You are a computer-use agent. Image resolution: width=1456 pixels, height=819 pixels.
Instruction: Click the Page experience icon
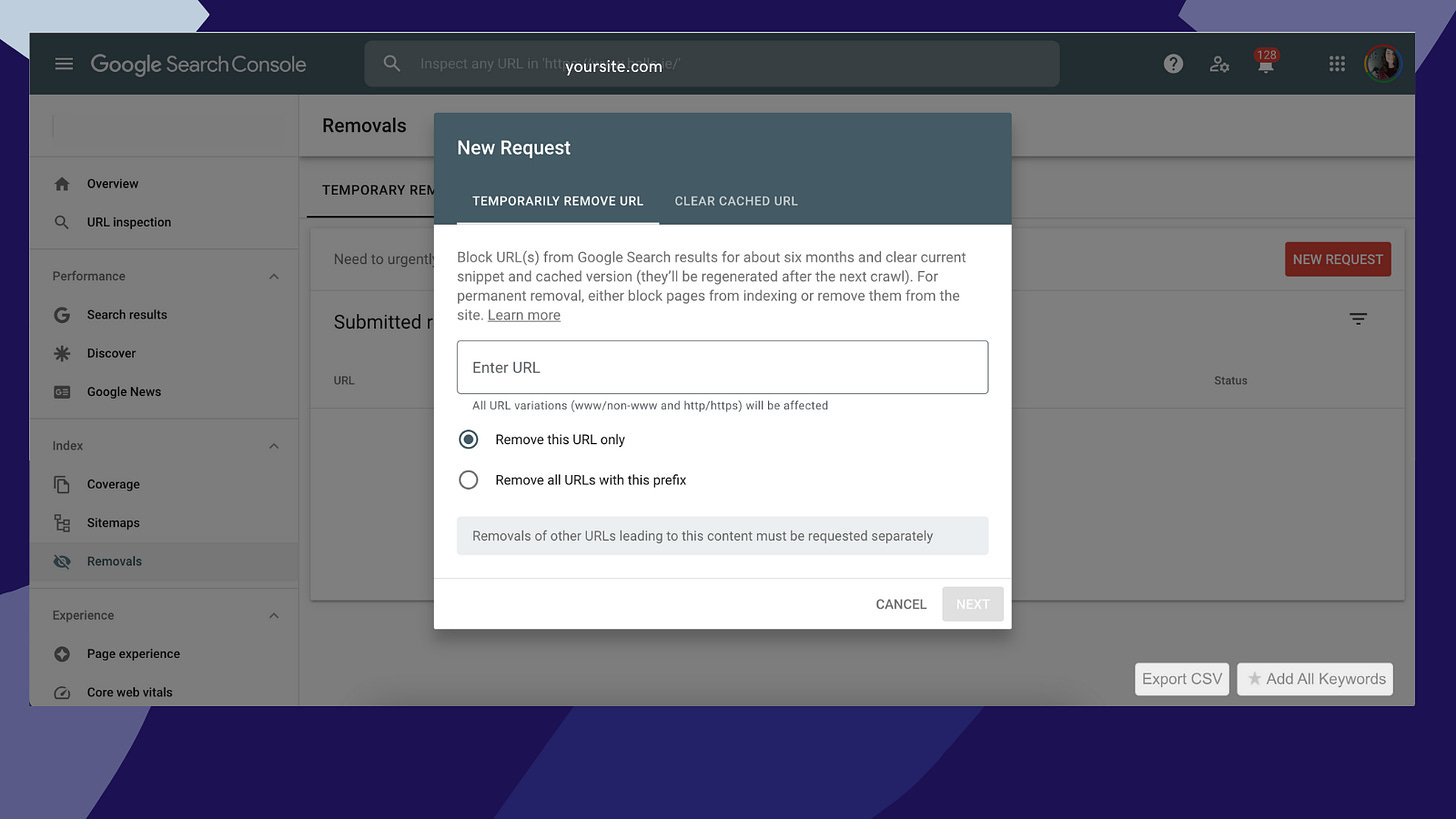[62, 654]
